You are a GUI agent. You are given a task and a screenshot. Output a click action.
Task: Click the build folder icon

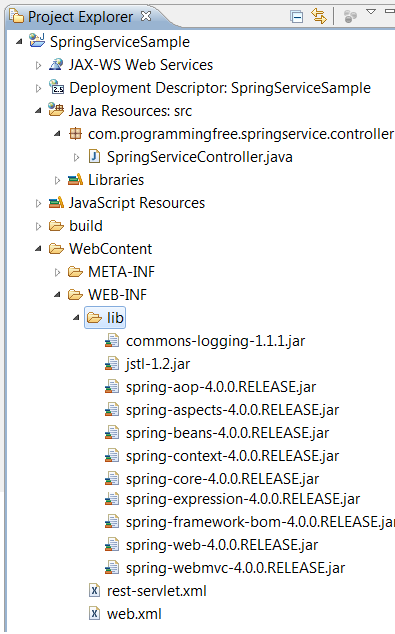[x=56, y=226]
